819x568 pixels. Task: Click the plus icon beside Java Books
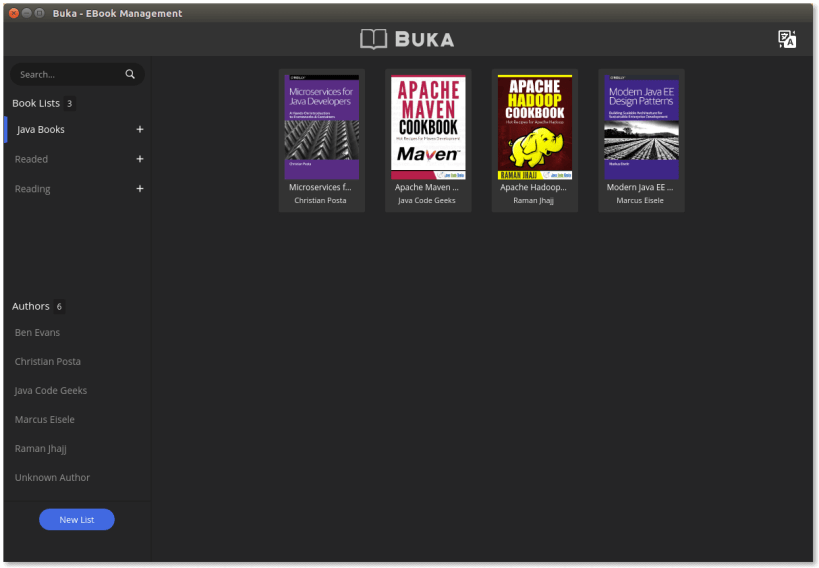click(x=139, y=129)
